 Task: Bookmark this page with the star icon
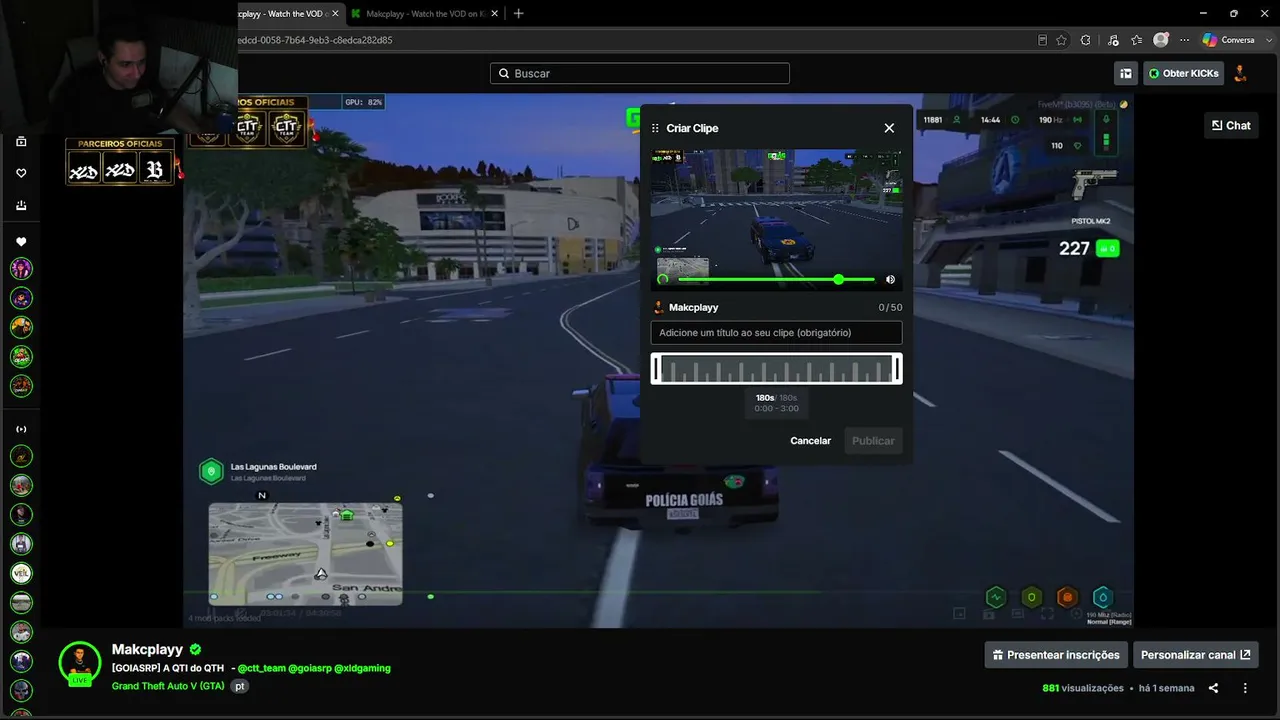(x=1062, y=40)
